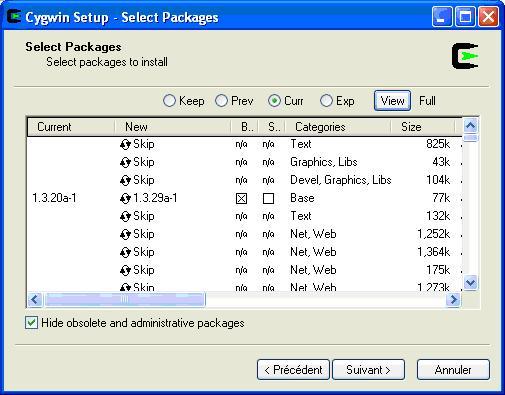
Task: Click the 77k size value
Action: coord(441,198)
